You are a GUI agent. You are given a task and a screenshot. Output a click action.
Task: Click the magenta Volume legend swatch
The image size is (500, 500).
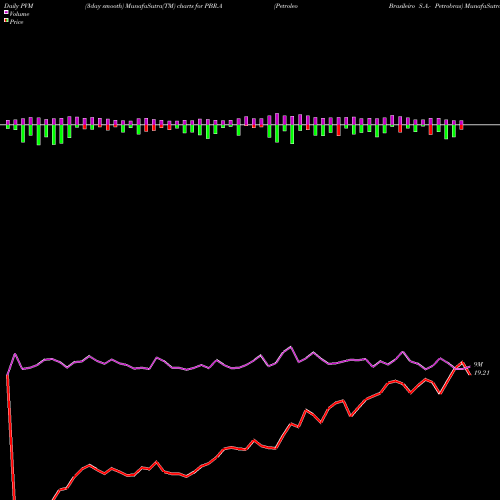(6, 12)
